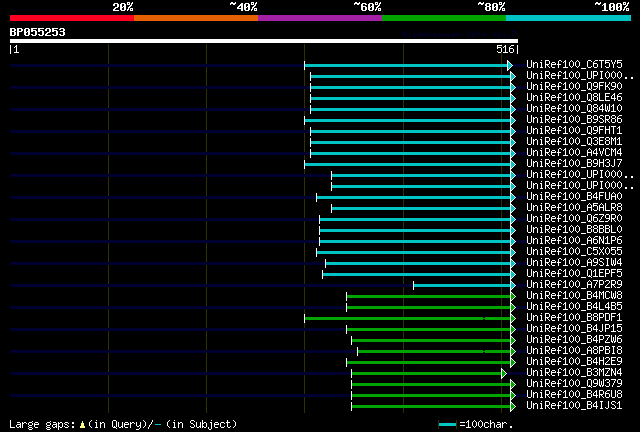The height and width of the screenshot is (432, 640).
Task: Select the UniRef100_A4VCM4 label
Action: pos(574,153)
